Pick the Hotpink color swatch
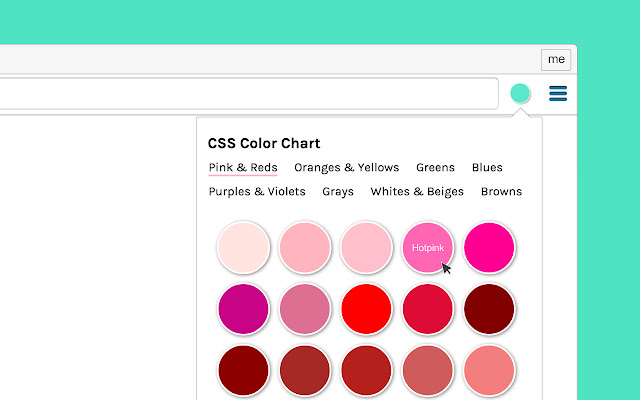The width and height of the screenshot is (640, 400). coord(428,247)
